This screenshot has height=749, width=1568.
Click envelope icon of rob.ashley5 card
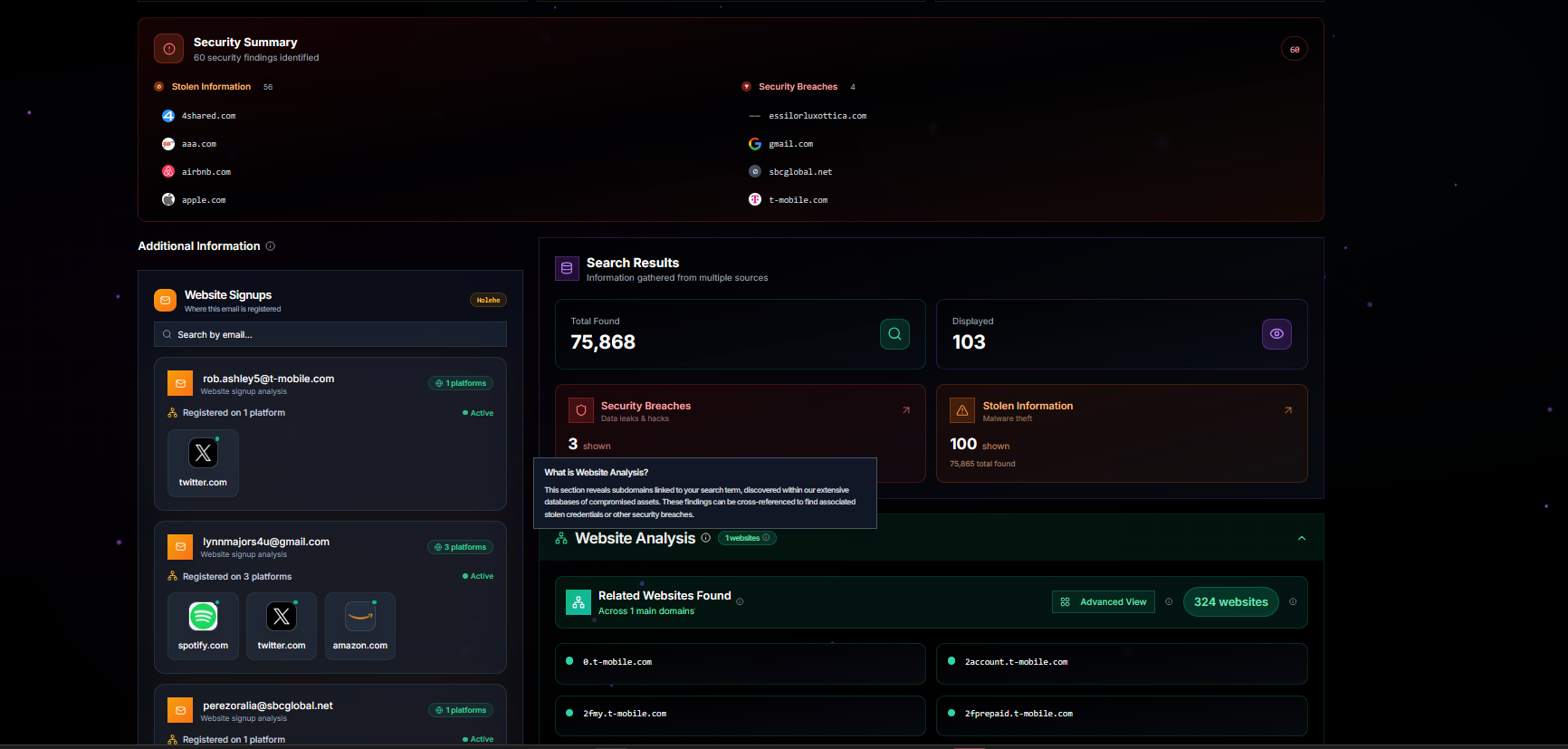point(180,384)
